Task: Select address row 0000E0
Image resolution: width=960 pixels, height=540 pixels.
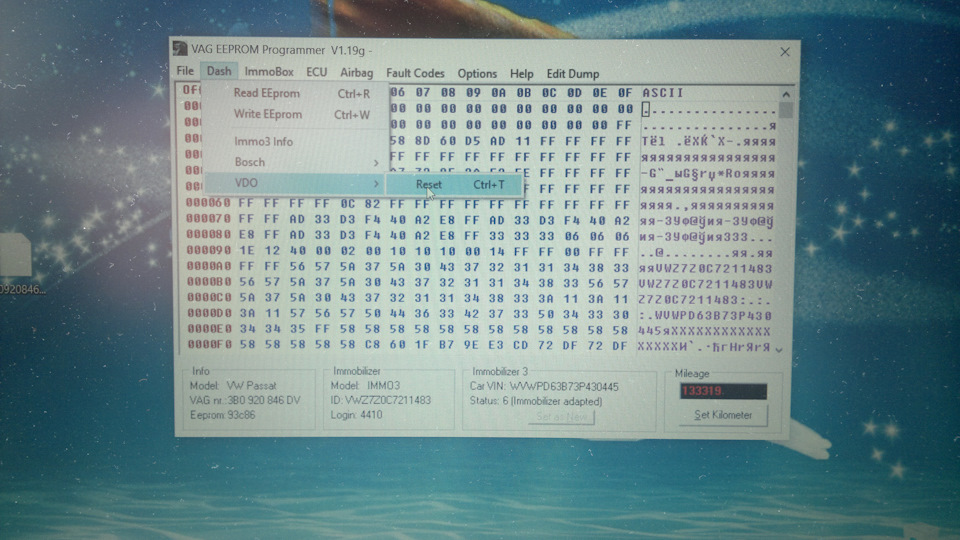Action: click(209, 329)
